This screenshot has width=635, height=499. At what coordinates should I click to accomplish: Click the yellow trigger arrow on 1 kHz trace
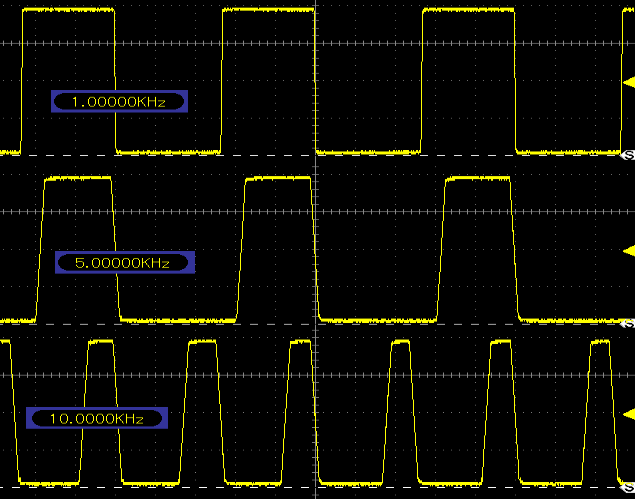click(628, 80)
